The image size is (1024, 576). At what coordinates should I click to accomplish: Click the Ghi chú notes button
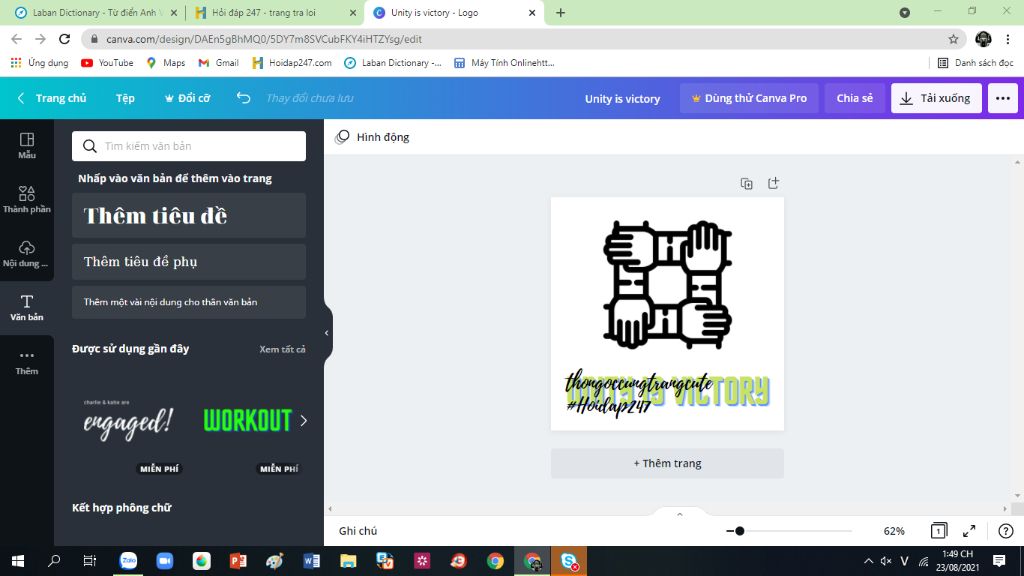pyautogui.click(x=358, y=531)
